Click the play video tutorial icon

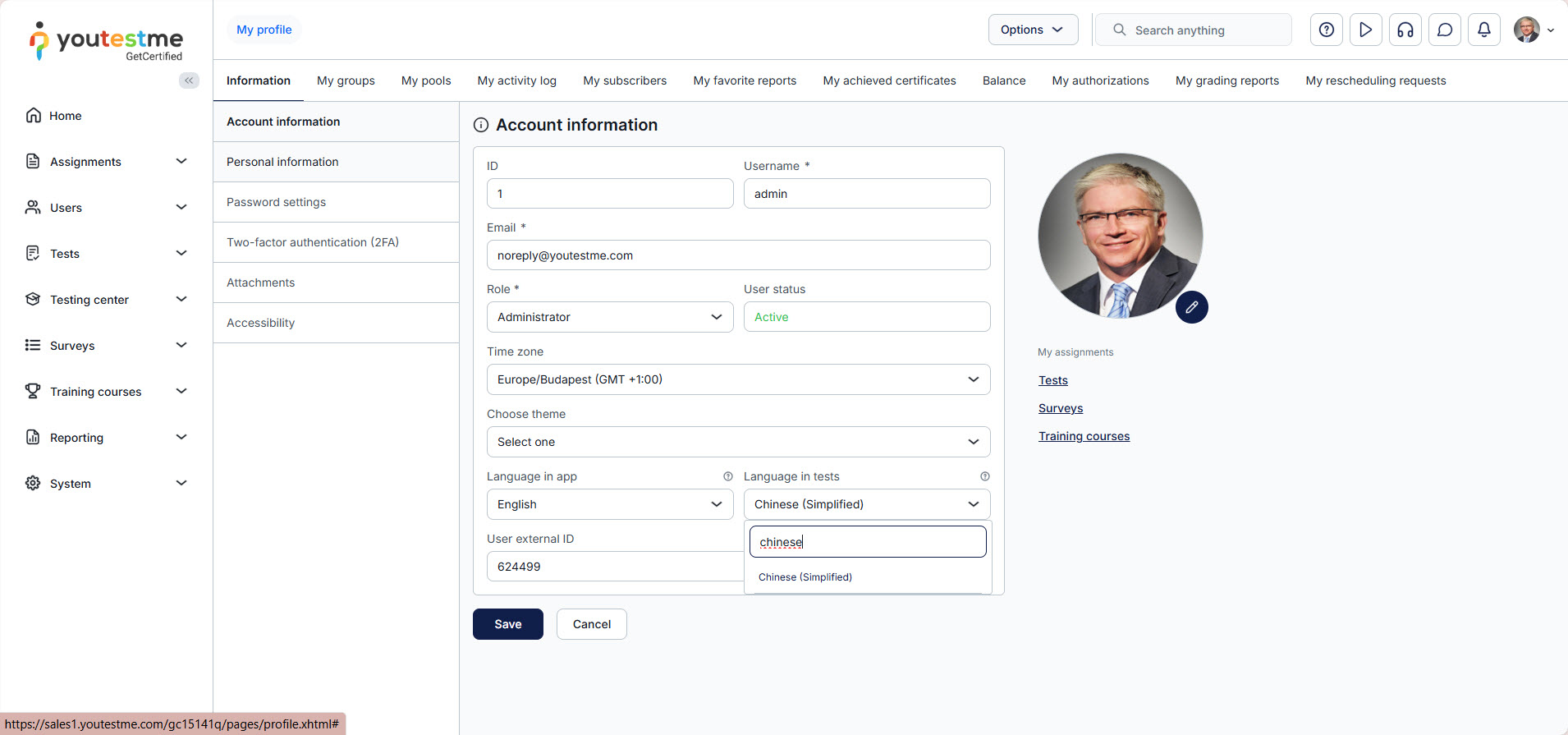point(1365,30)
